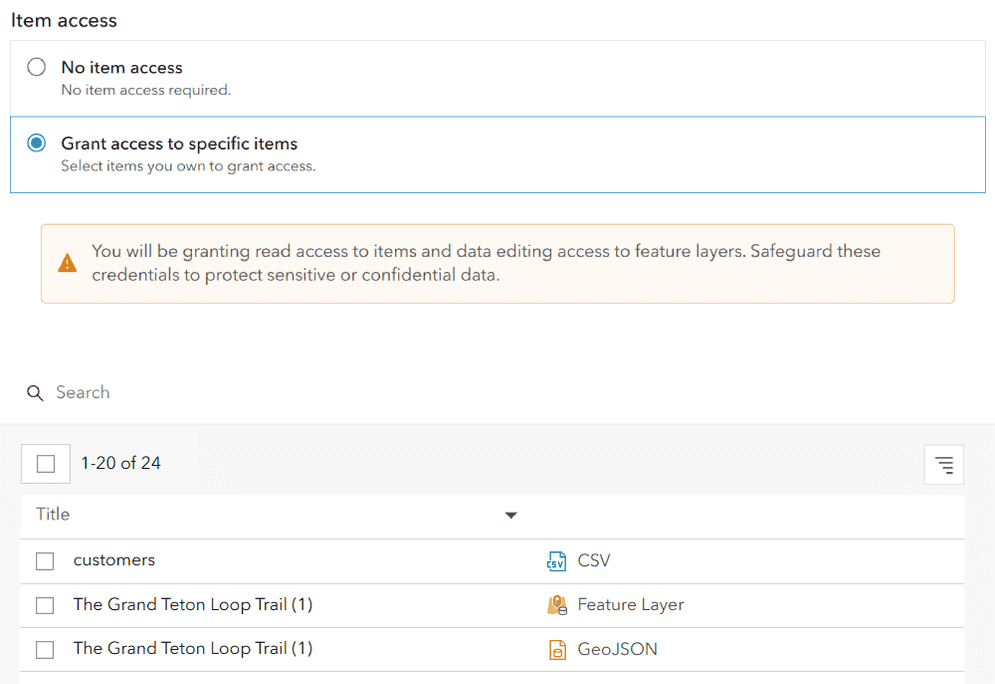
Task: Click the orange warning triangle icon
Action: tap(67, 263)
